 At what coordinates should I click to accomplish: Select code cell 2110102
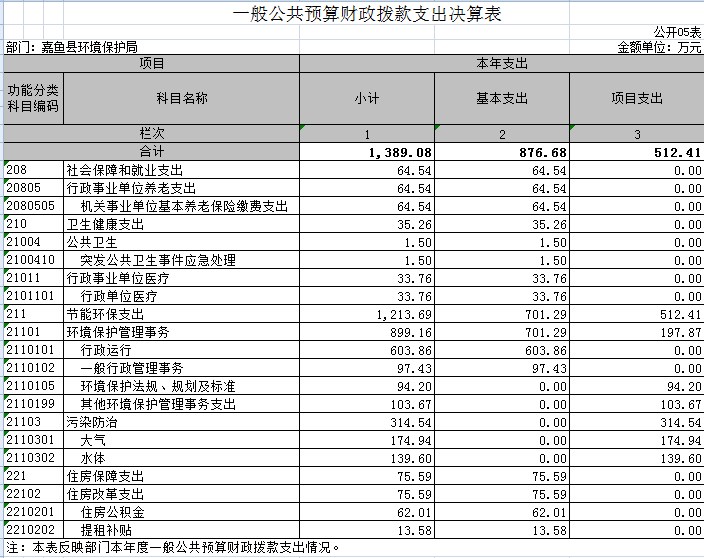[34, 368]
